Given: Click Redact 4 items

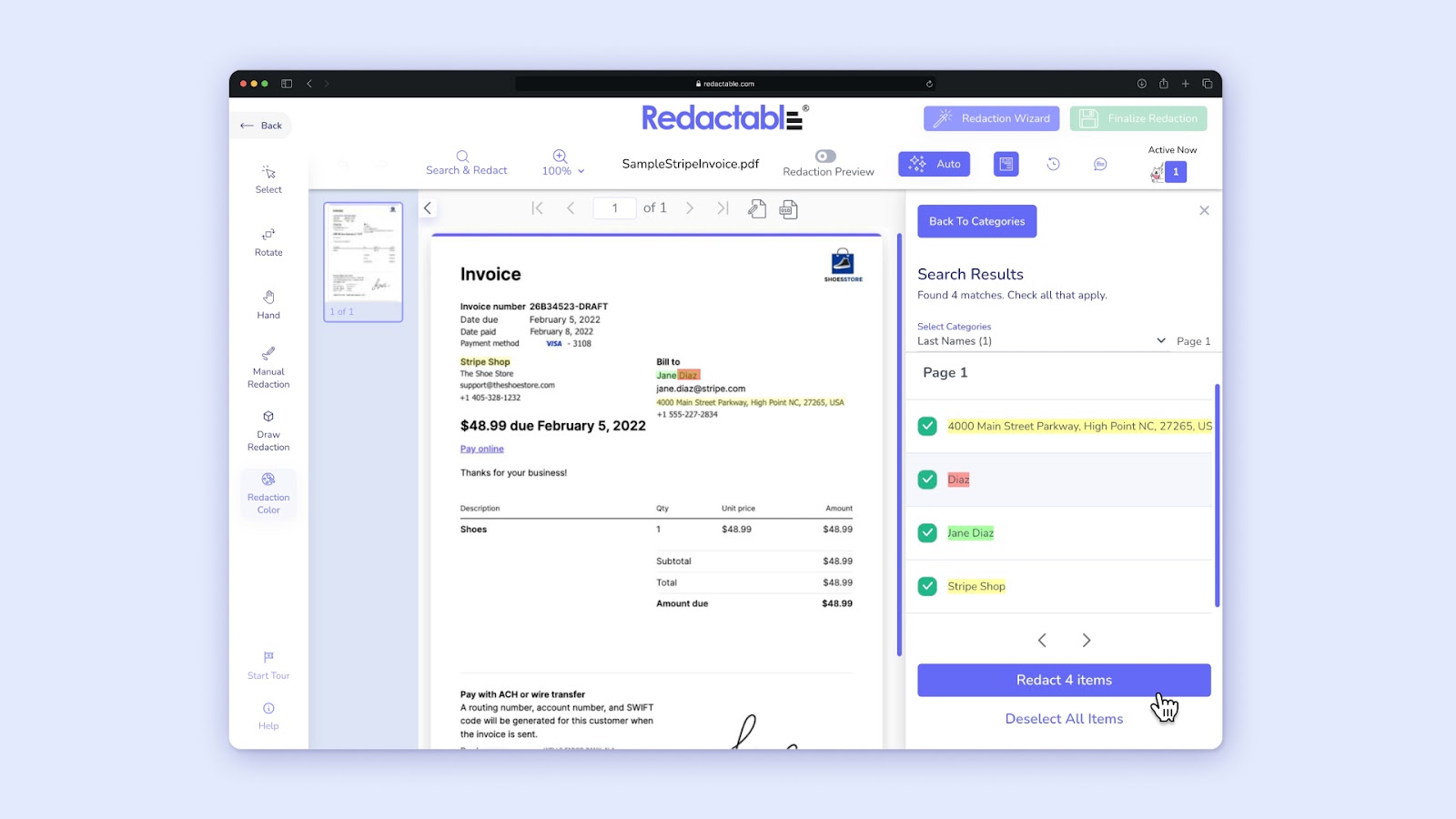Looking at the screenshot, I should coord(1064,681).
